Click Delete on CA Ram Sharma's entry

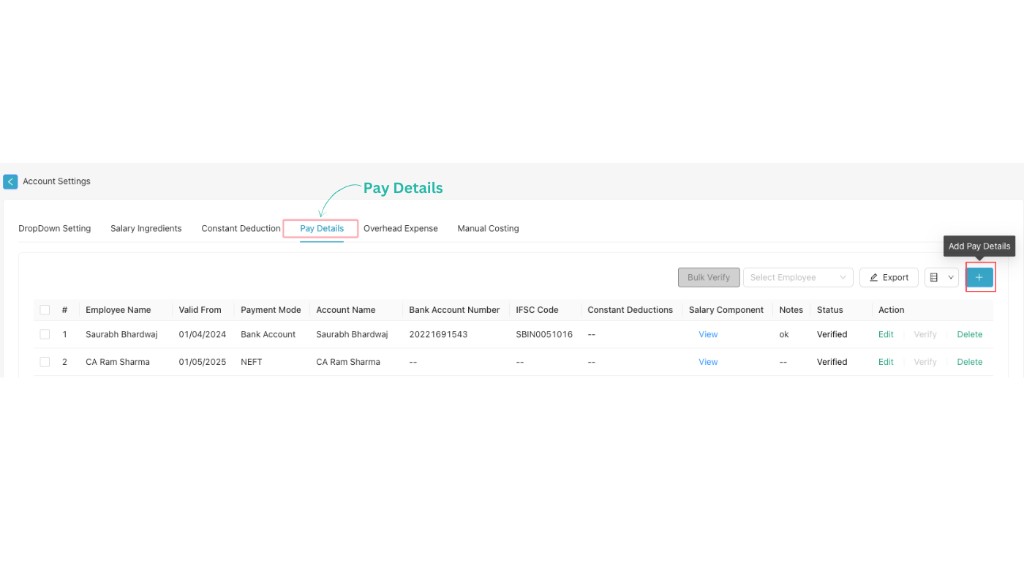969,362
